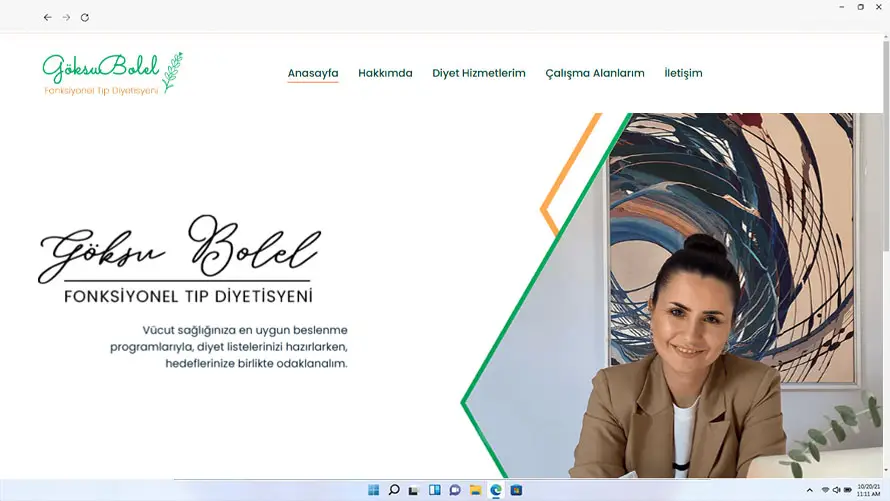890x501 pixels.
Task: Show hidden icons tray chevron
Action: point(809,490)
